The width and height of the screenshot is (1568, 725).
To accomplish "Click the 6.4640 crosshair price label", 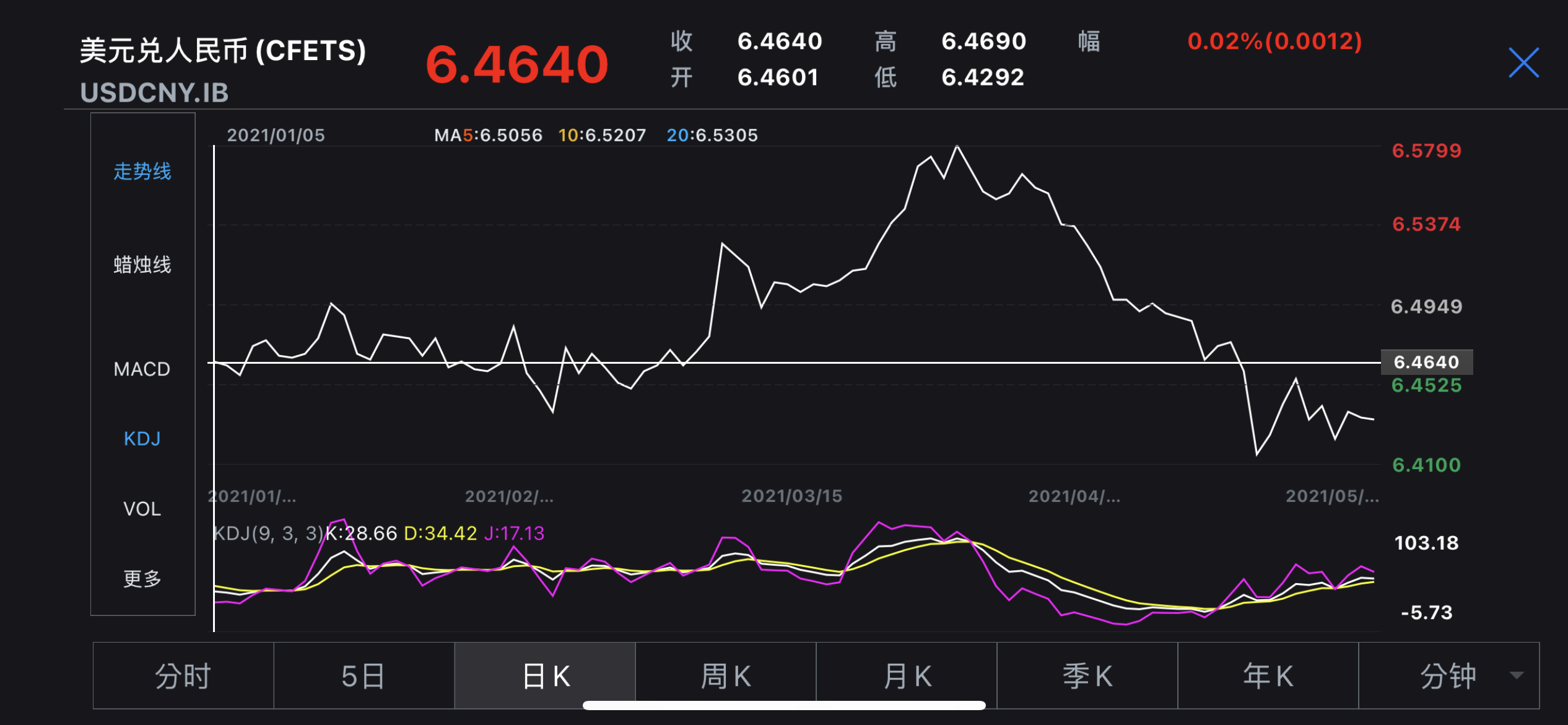I will (x=1427, y=362).
